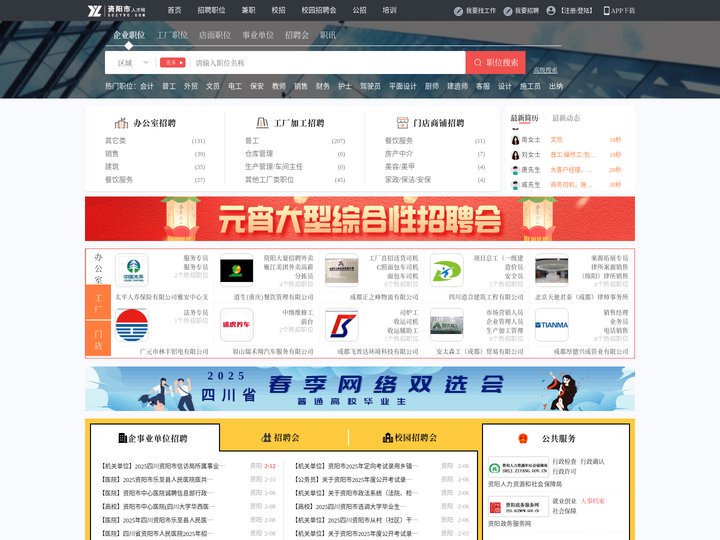Select the orange 门店 side tab
Viewport: 720px width, 540px height.
98,339
